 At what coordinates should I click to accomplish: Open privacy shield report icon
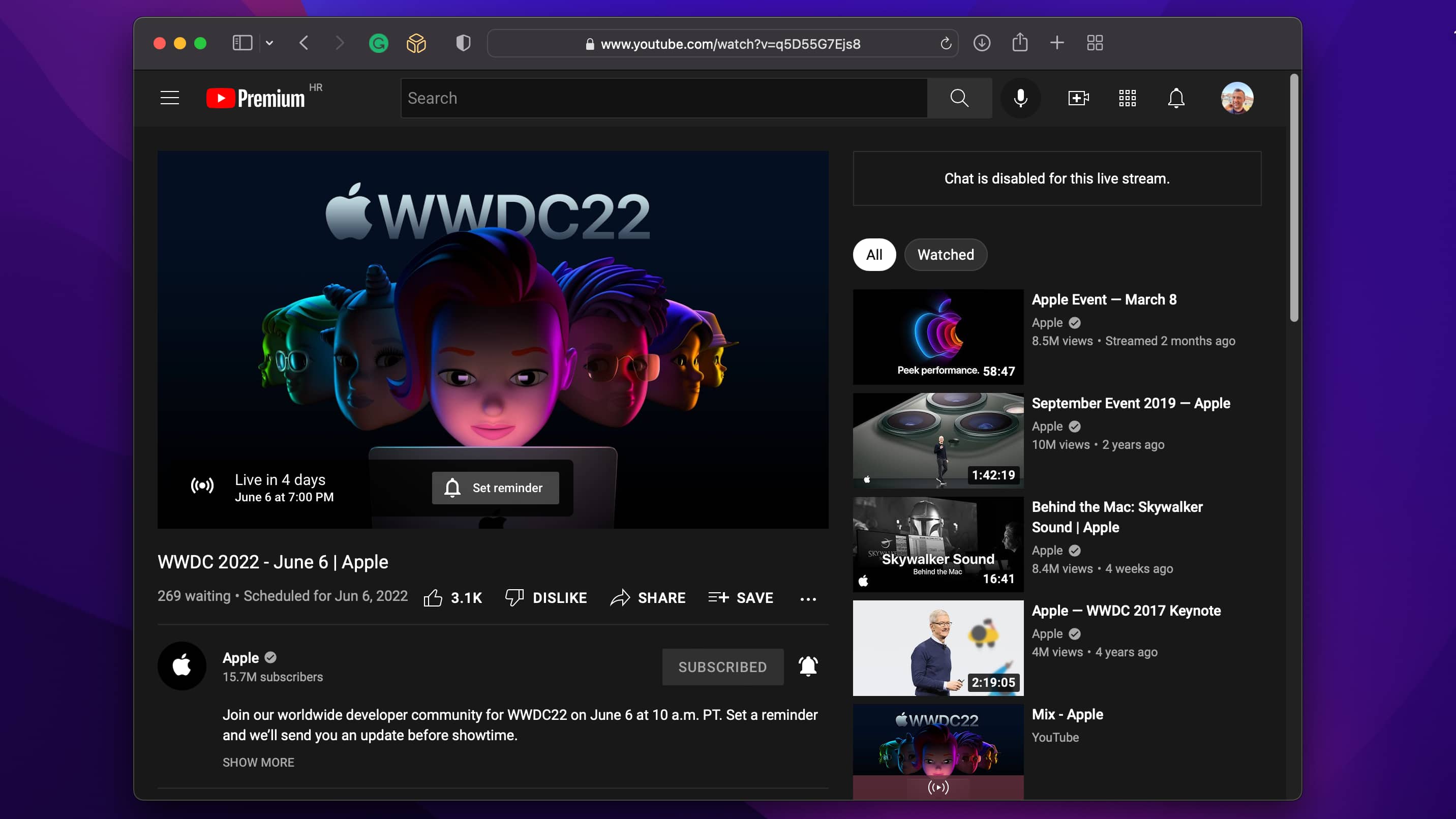(464, 43)
